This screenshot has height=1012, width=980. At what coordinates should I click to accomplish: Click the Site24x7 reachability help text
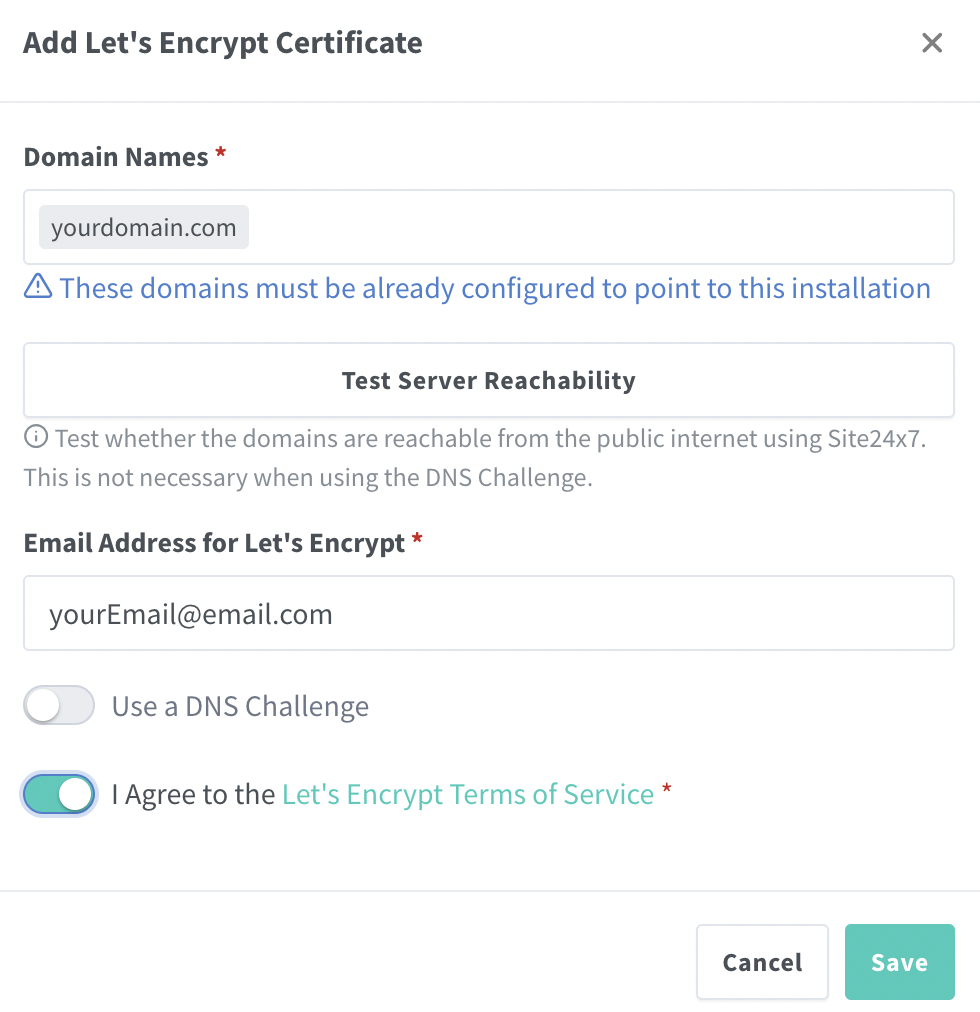[475, 458]
